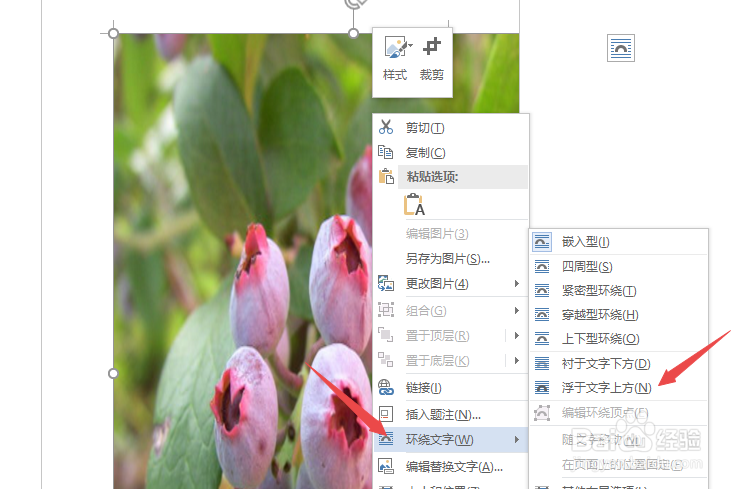Image resolution: width=745 pixels, height=489 pixels.
Task: Choose 在页面上的位置固定 submenu entry
Action: tap(619, 464)
